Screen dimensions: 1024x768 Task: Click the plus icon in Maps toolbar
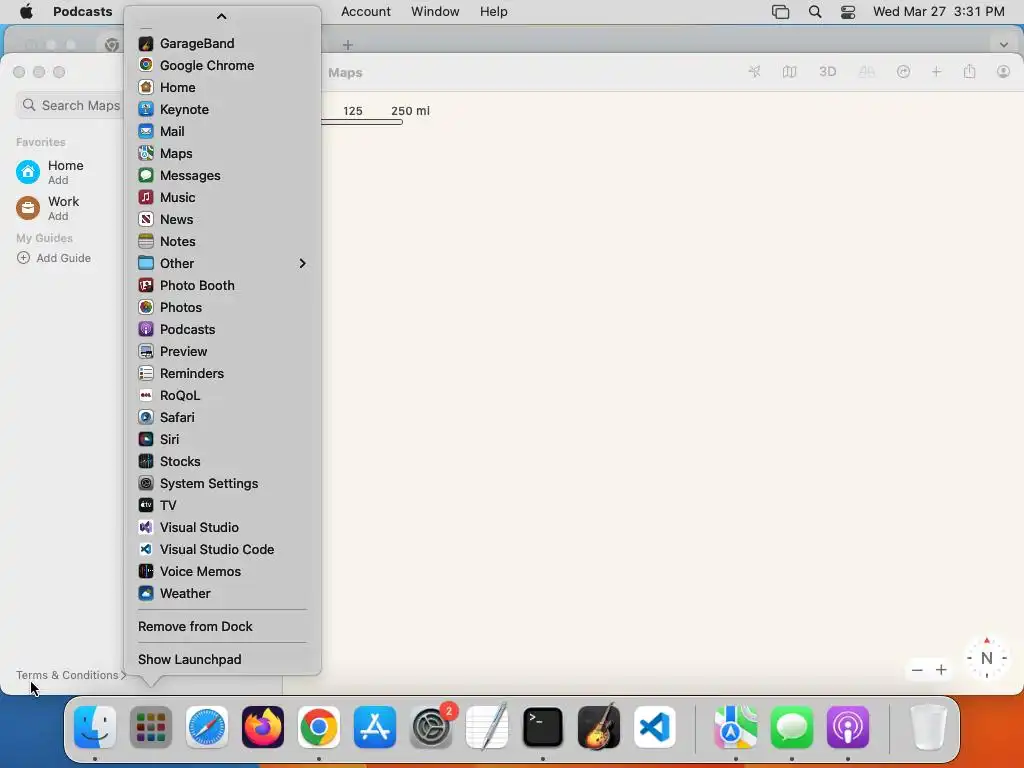pyautogui.click(x=936, y=72)
